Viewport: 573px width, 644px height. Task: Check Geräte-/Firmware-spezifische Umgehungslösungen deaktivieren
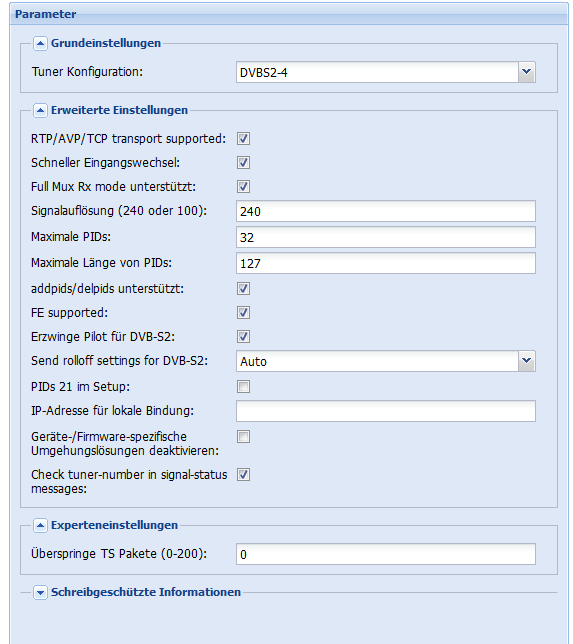click(x=243, y=437)
